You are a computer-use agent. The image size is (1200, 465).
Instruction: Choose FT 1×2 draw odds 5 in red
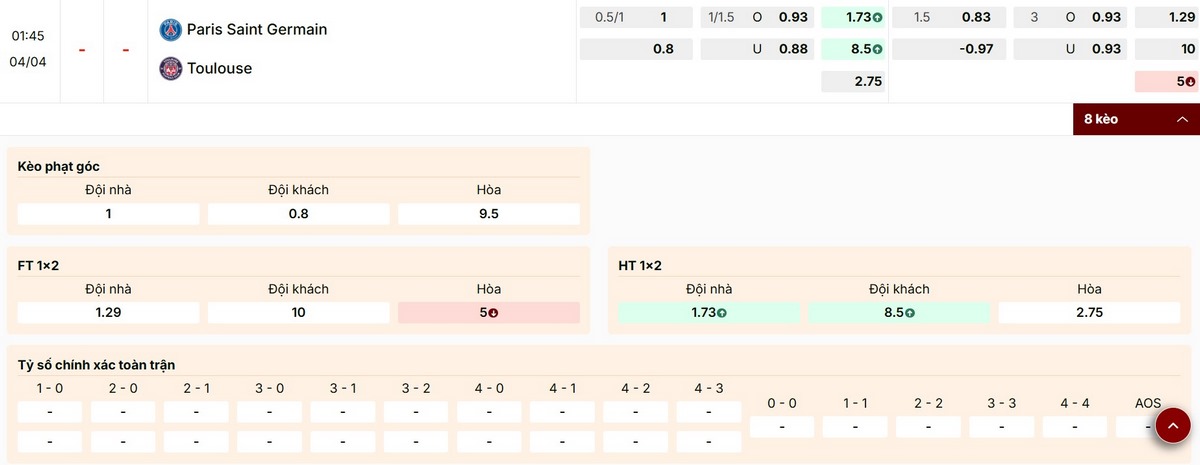click(x=488, y=312)
